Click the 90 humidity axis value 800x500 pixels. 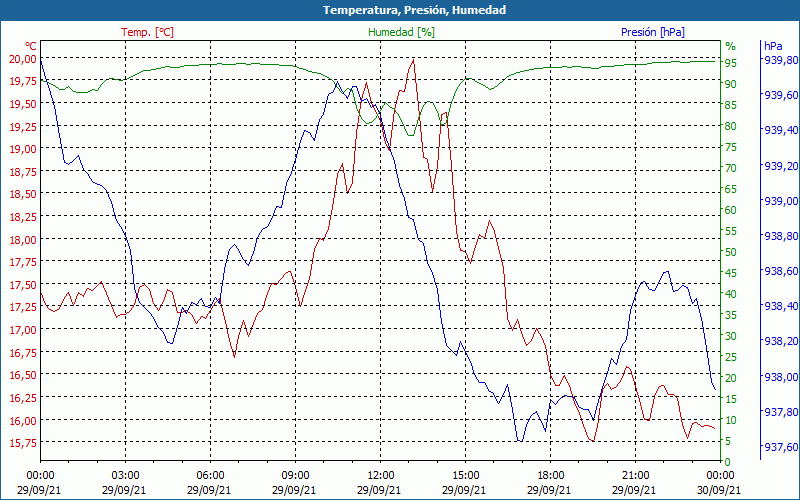(x=731, y=84)
